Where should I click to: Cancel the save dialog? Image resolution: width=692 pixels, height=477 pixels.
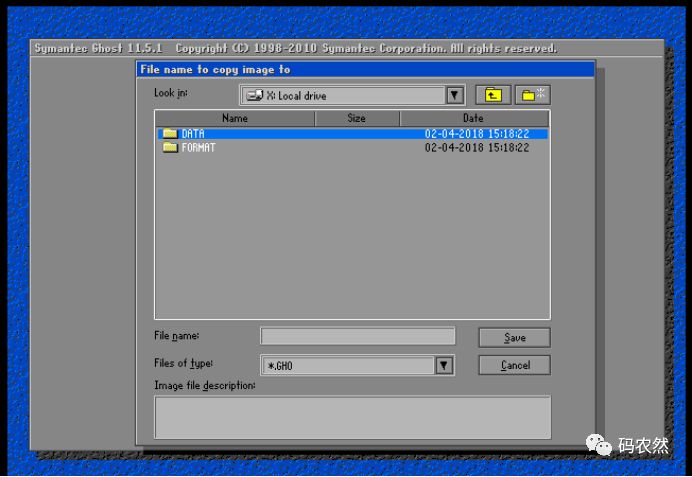514,365
